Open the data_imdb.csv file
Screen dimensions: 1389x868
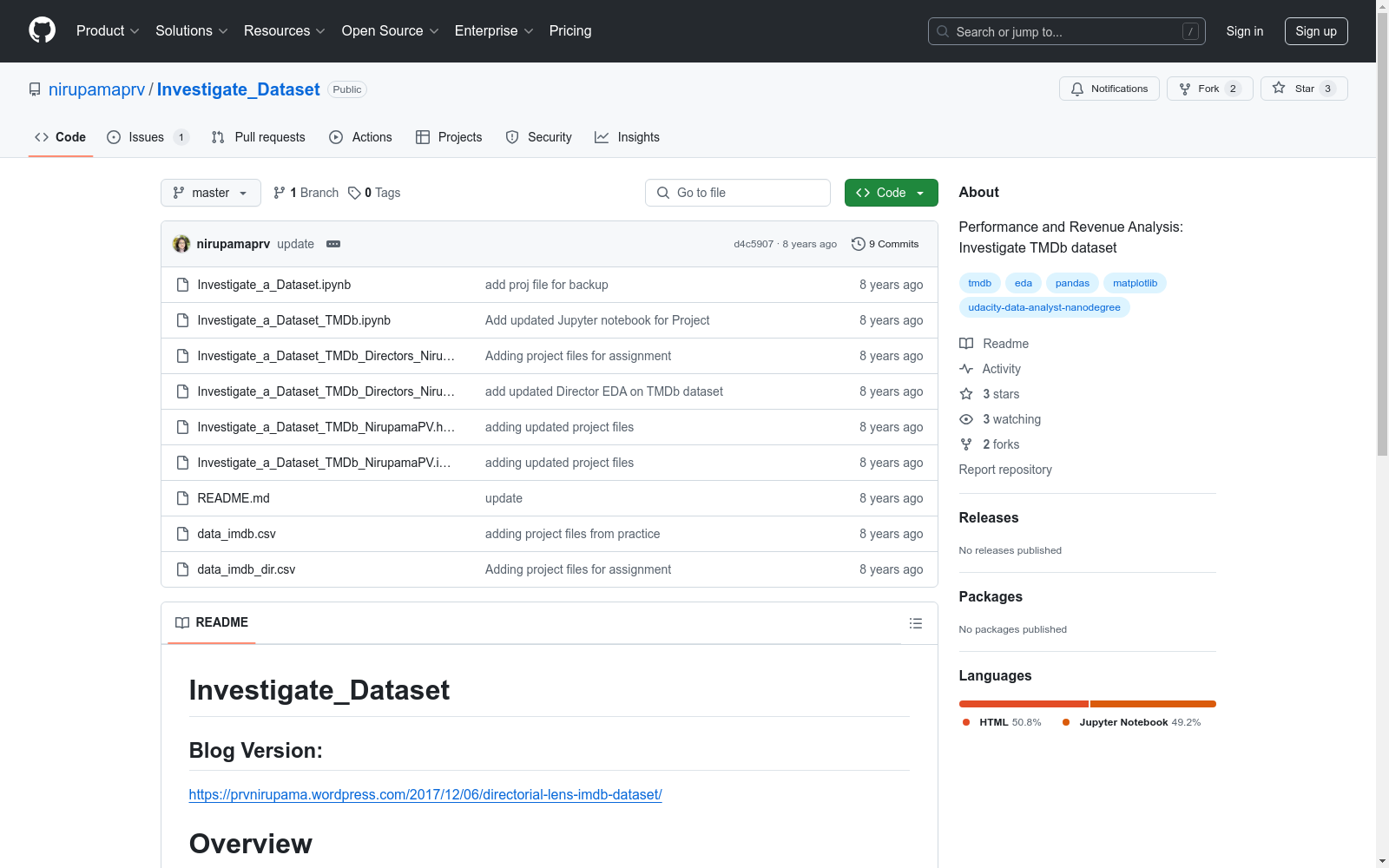[x=237, y=534]
